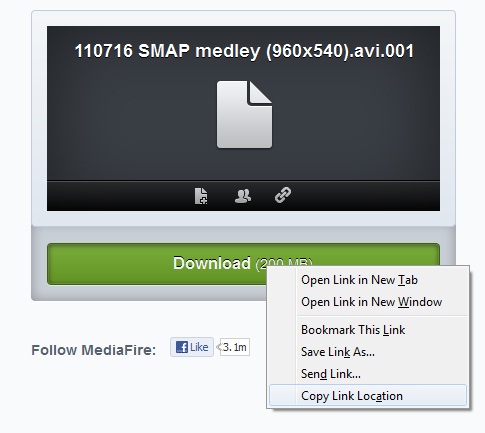
Task: Click the large white file icon
Action: (244, 114)
